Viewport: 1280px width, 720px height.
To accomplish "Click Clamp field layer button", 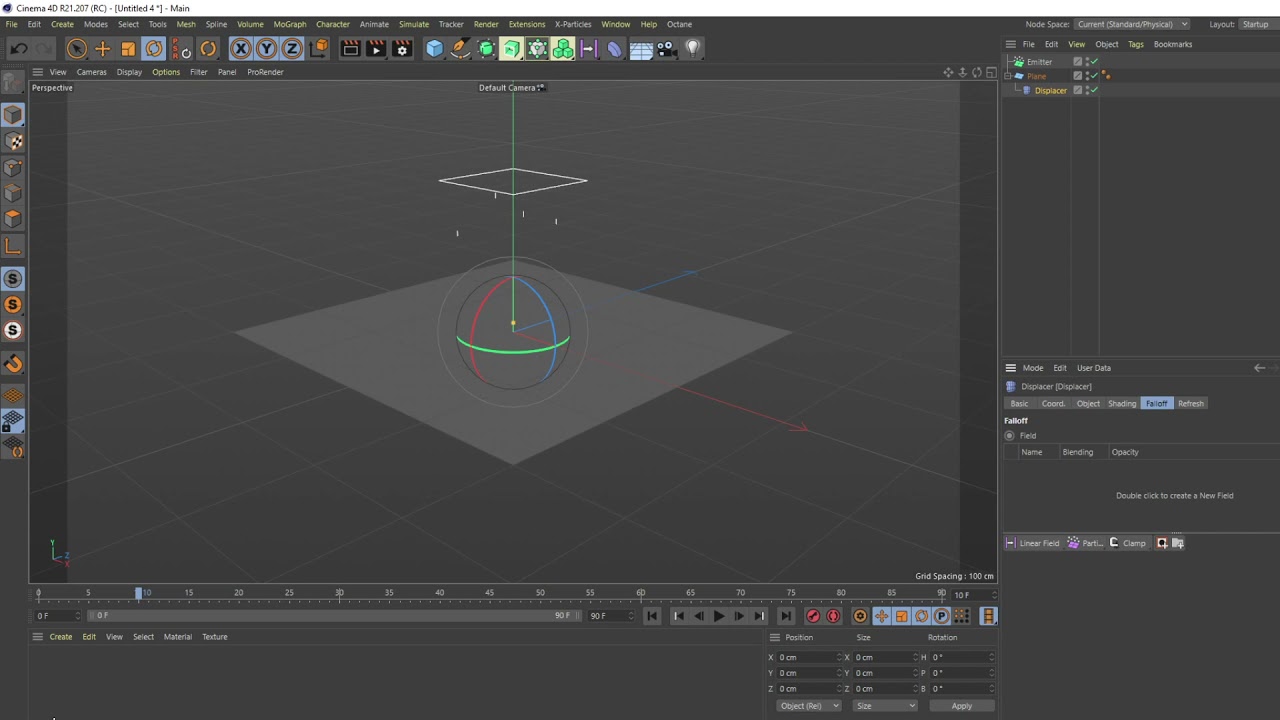I will click(x=1127, y=543).
